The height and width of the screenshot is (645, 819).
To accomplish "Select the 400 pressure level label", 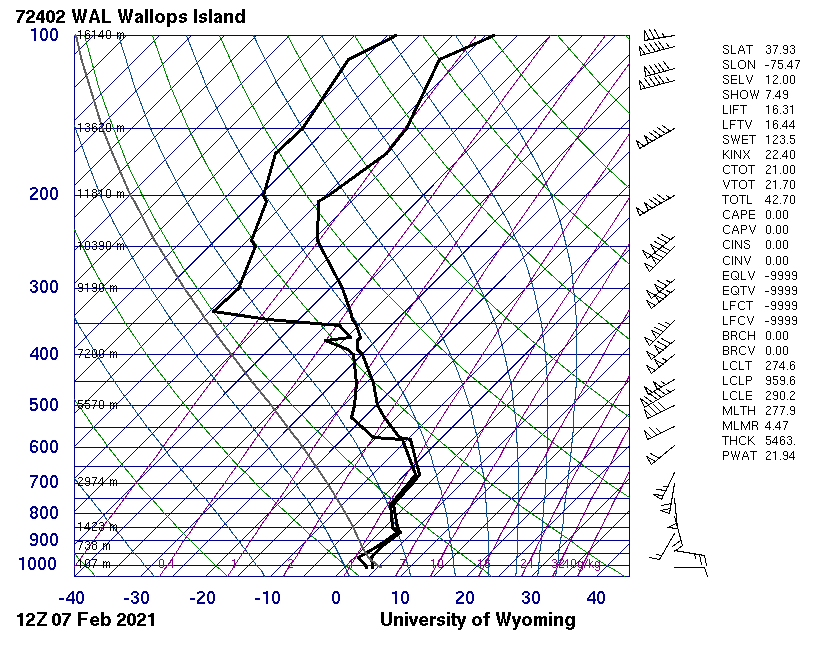I will 44,354.
